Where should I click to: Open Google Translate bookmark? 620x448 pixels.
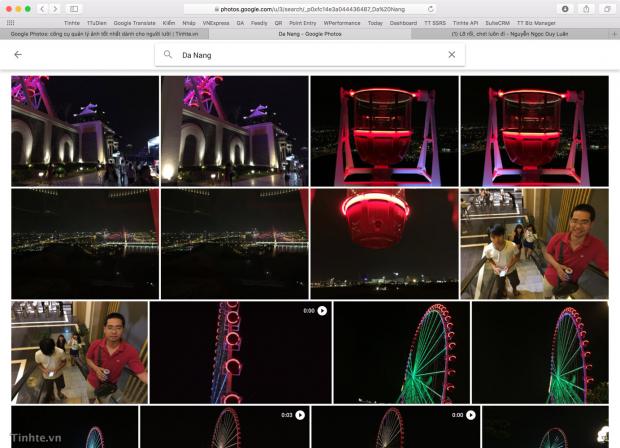point(135,22)
